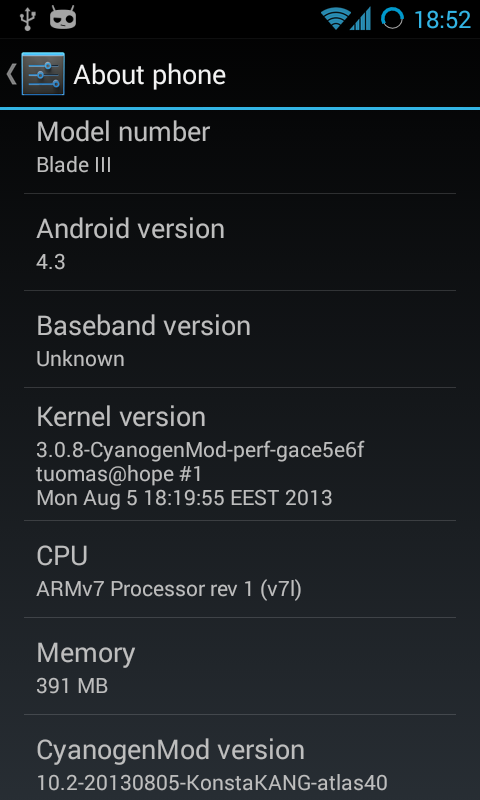480x800 pixels.
Task: Tap the Blade III model value
Action: [x=74, y=165]
